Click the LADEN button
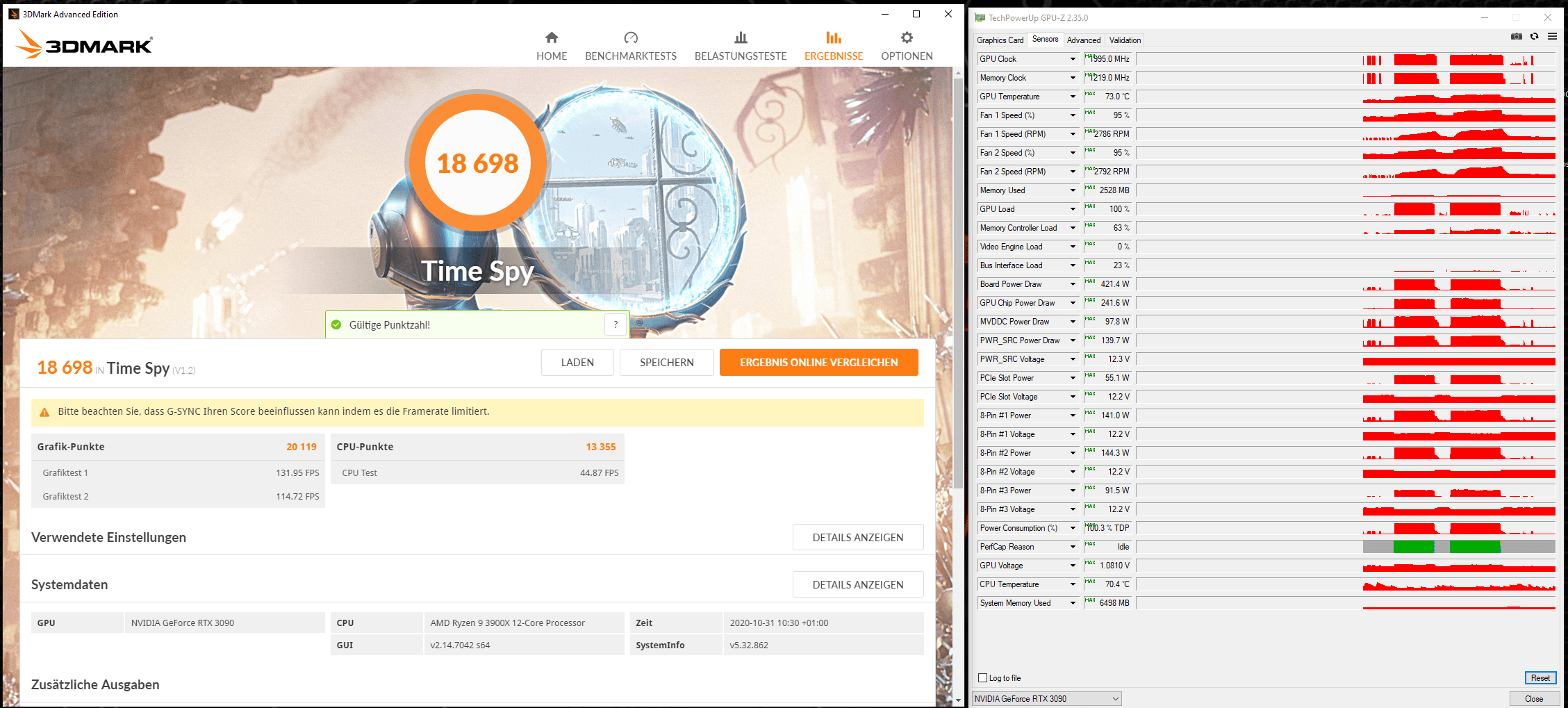1568x708 pixels. tap(577, 363)
